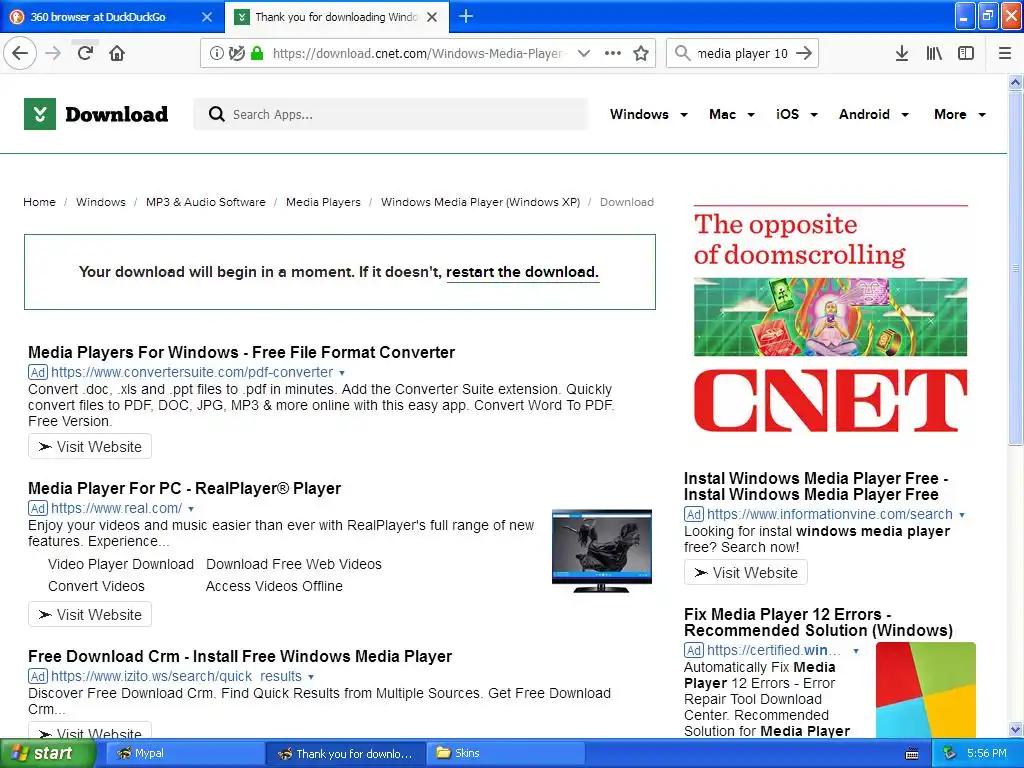Click Visit Website under Converter Suite ad

click(x=90, y=447)
